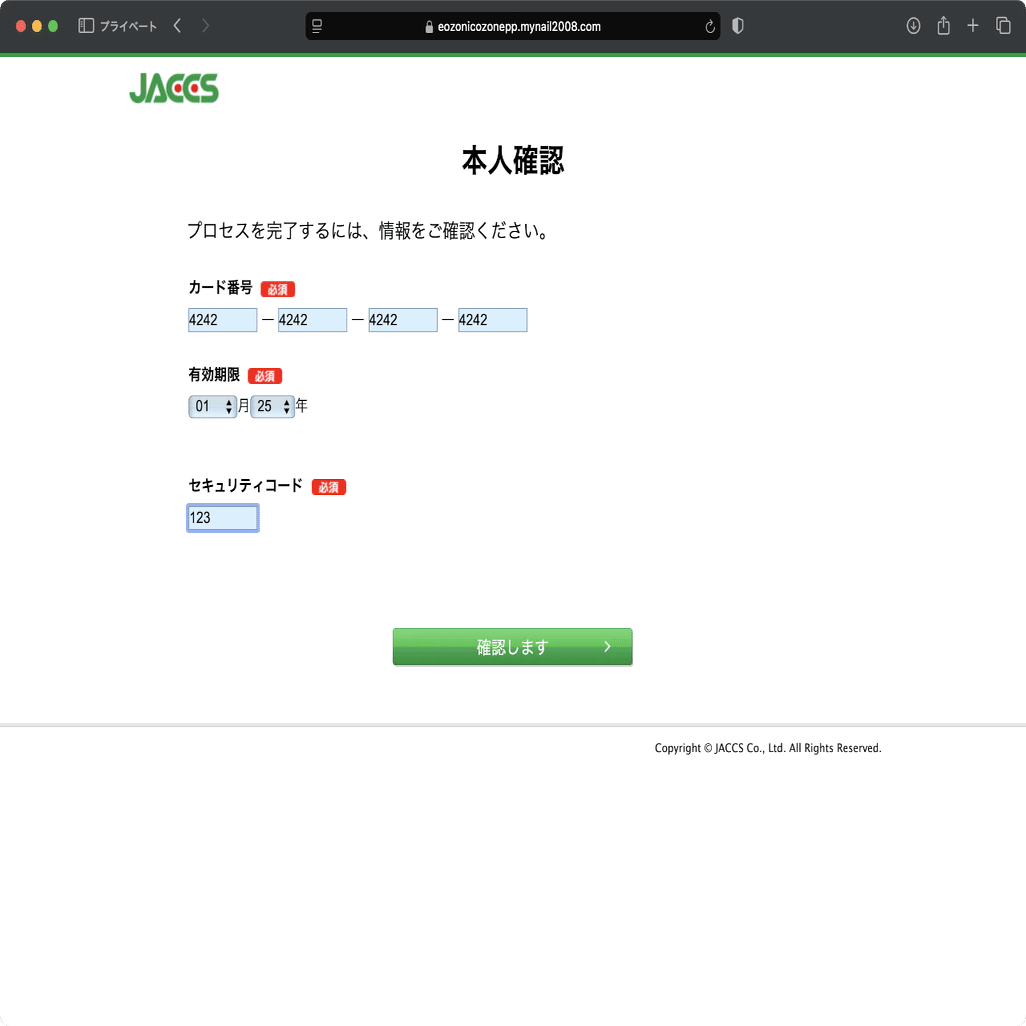Open the expiration year dropdown showing 25

coord(266,406)
